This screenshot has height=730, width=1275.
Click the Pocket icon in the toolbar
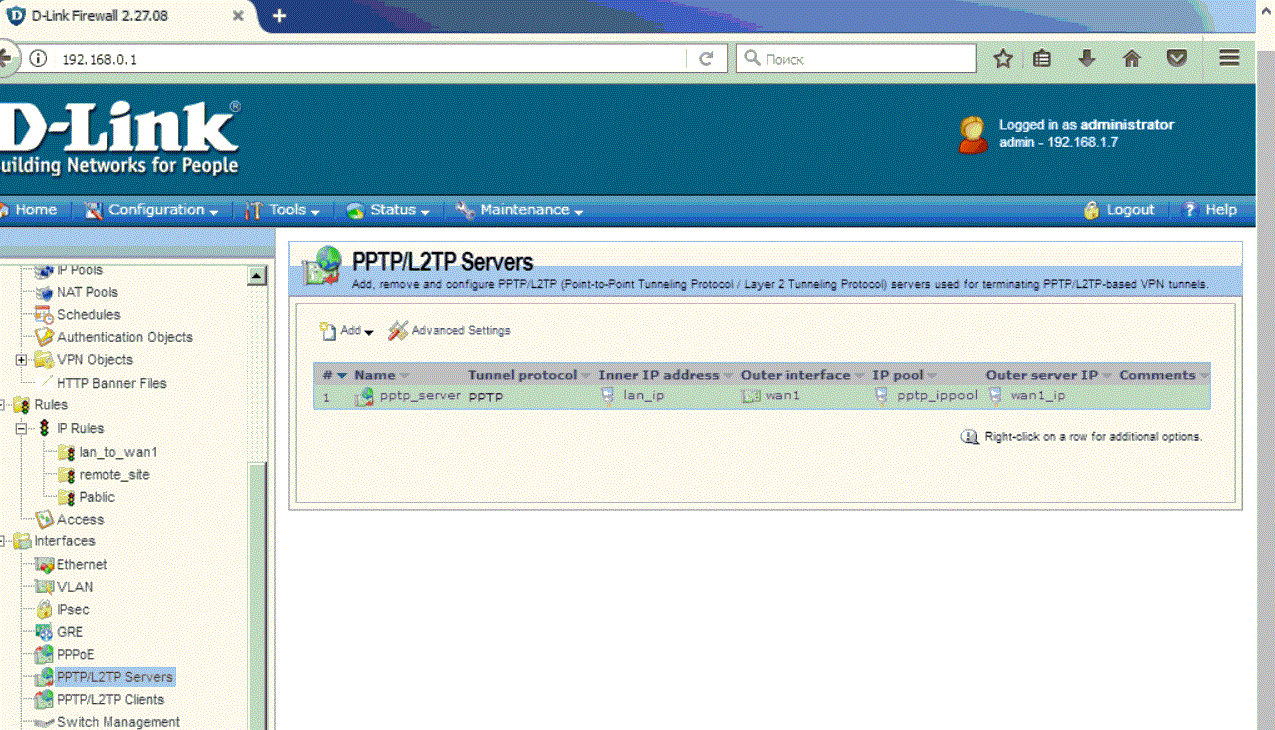(x=1177, y=59)
